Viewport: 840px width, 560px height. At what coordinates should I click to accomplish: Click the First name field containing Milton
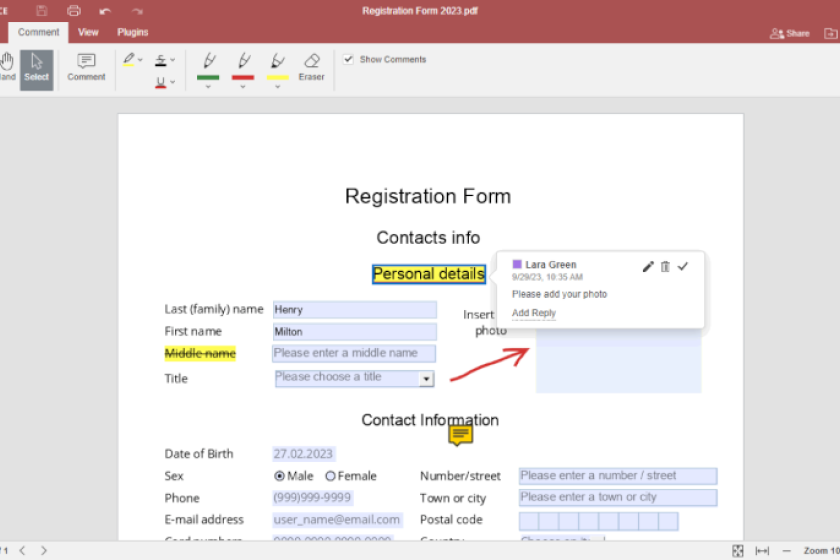click(355, 332)
